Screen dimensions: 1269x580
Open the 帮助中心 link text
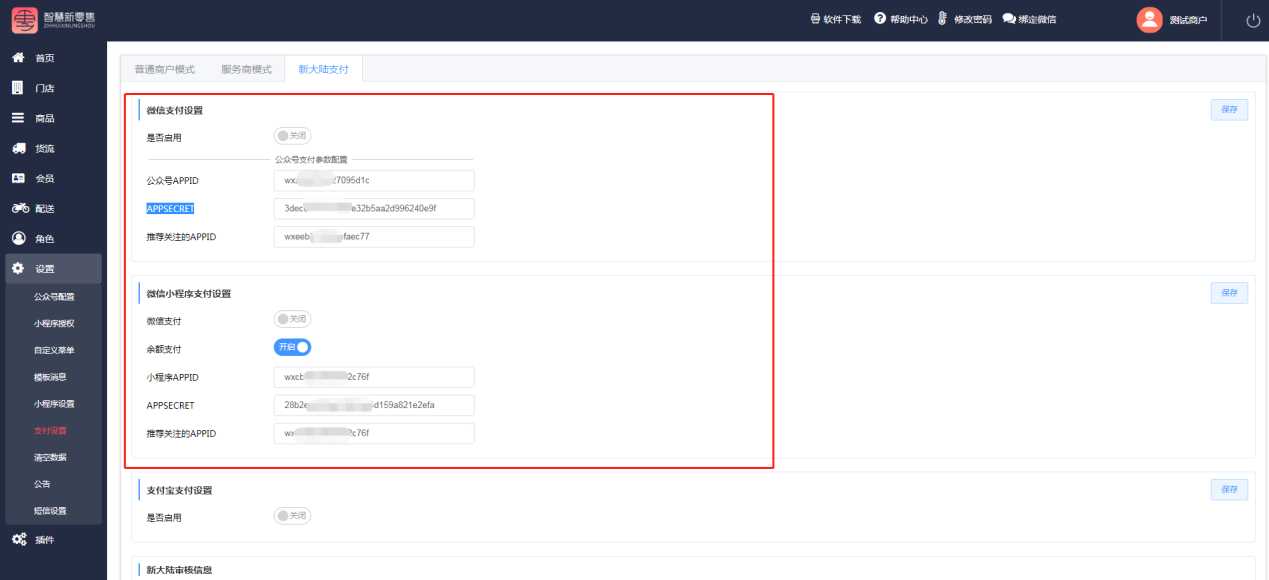909,20
